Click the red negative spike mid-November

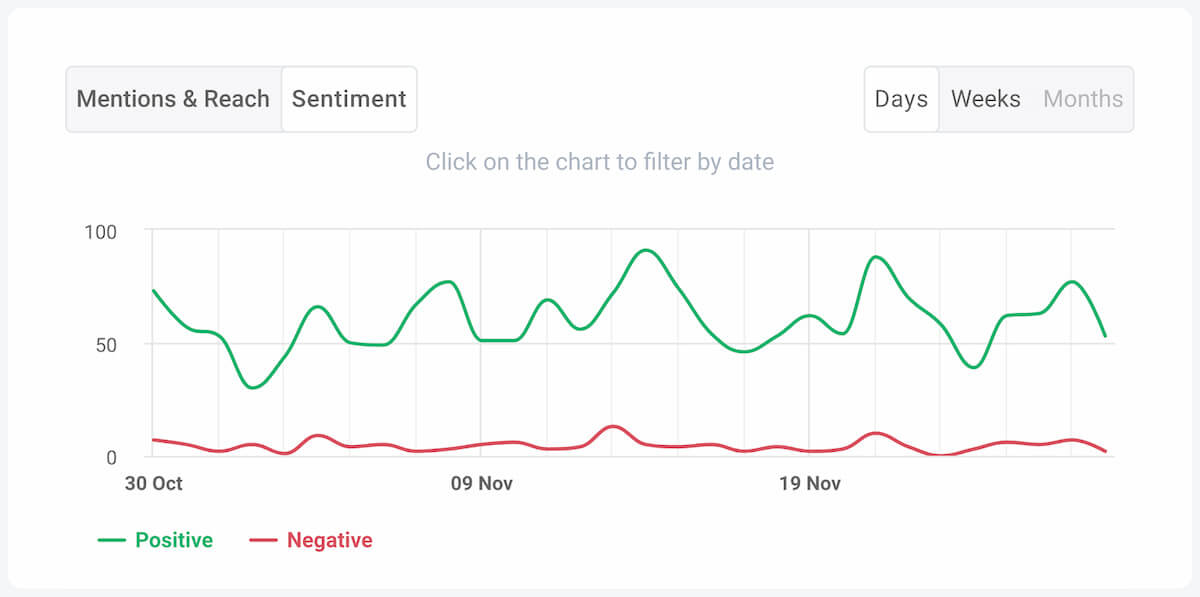614,427
